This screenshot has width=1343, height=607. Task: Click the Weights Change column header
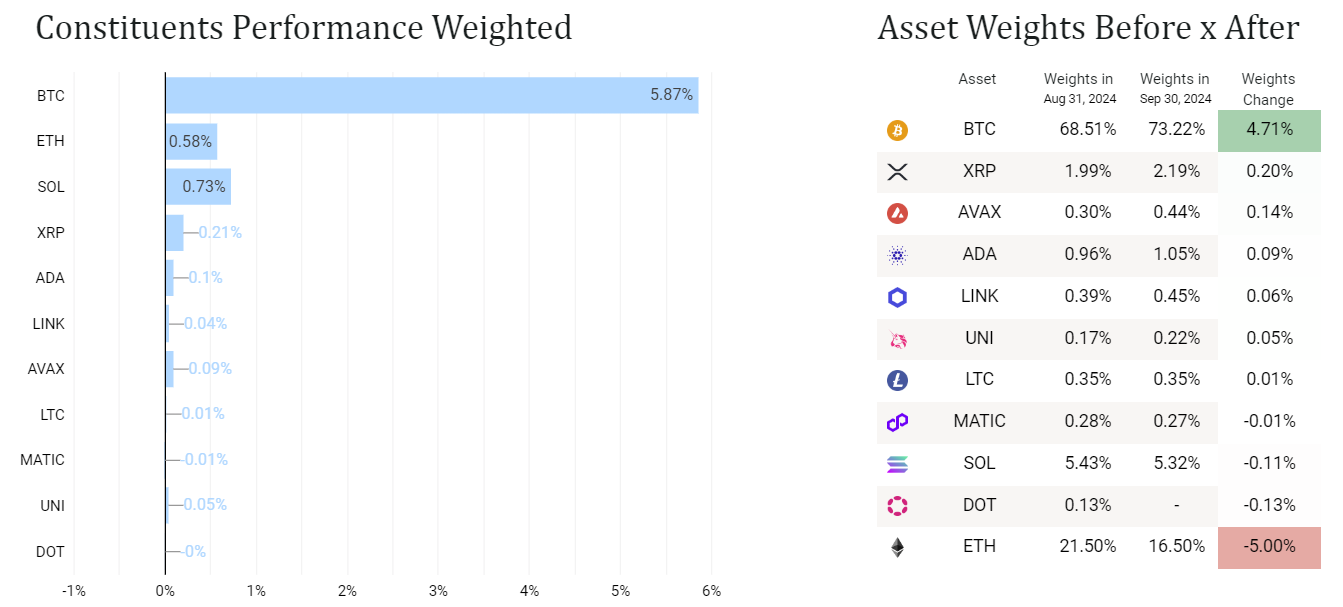pyautogui.click(x=1268, y=89)
